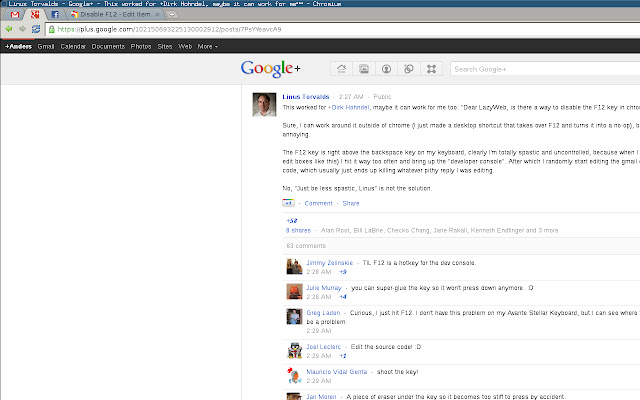Viewport: 640px width, 400px height.
Task: Switch to the Gmail browser tab
Action: coord(15,15)
